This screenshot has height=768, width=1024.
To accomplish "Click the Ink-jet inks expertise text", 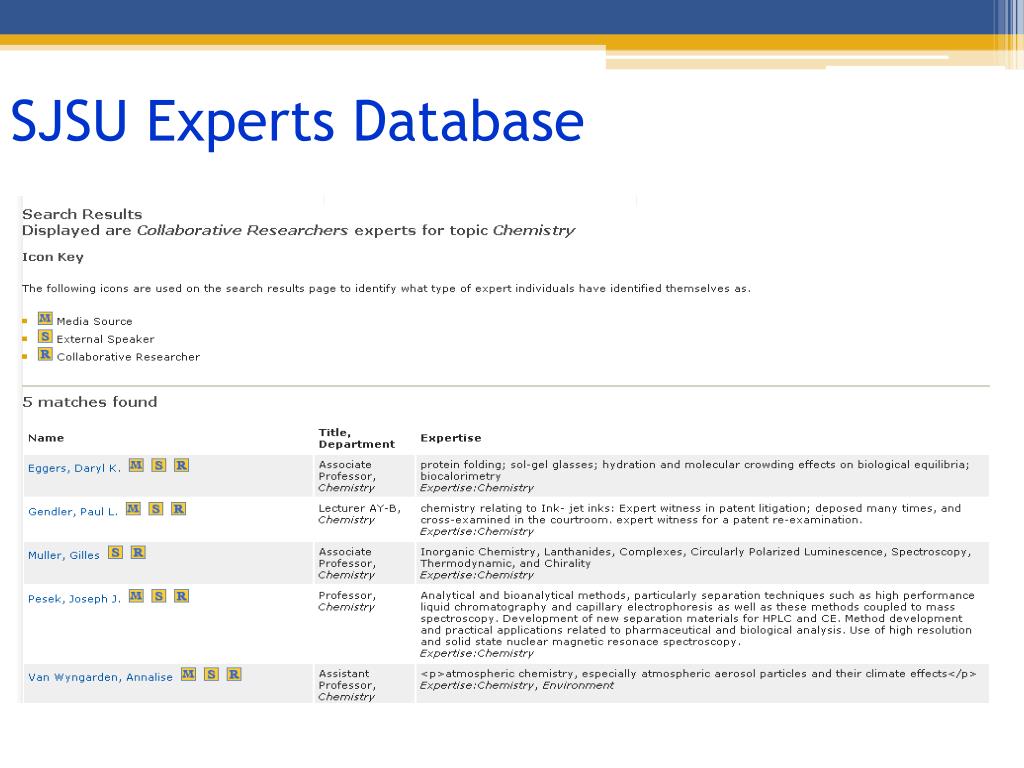I will pyautogui.click(x=690, y=514).
